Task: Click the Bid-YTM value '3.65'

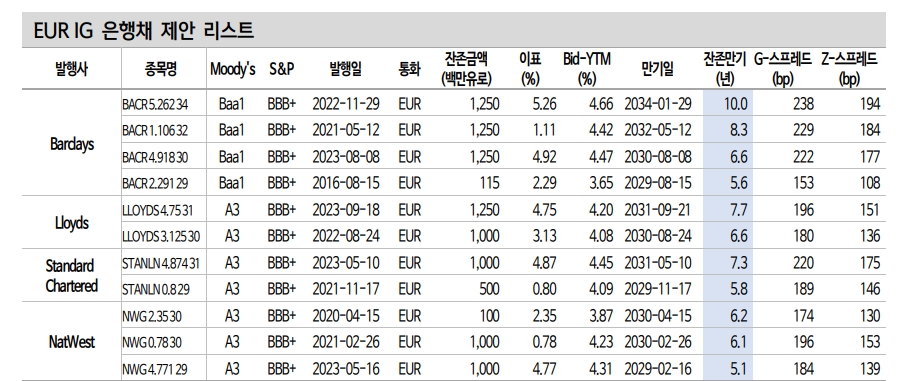Action: (601, 183)
